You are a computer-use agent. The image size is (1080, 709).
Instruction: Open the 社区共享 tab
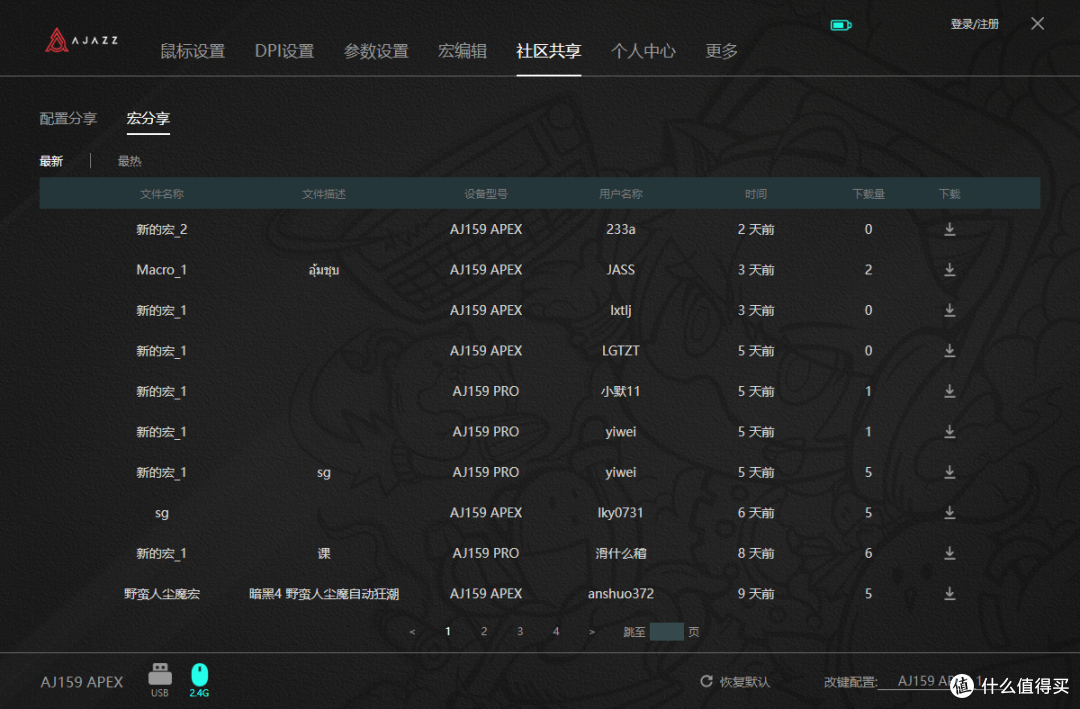pyautogui.click(x=548, y=51)
